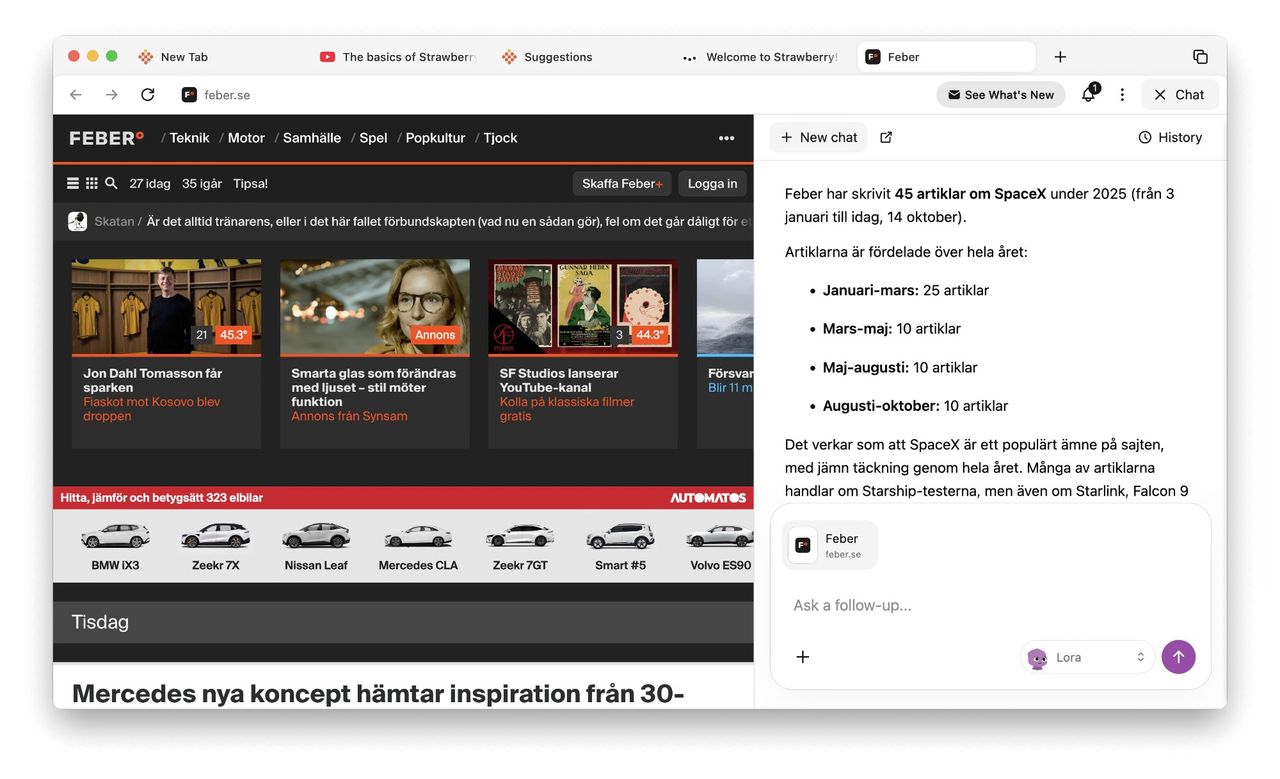
Task: Expand the overflow menu next to Tjock
Action: 725,137
